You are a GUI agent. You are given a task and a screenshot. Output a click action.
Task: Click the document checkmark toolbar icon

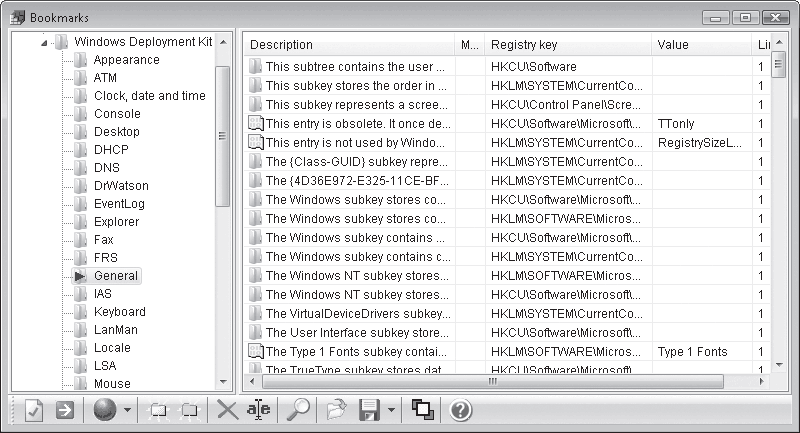34,410
